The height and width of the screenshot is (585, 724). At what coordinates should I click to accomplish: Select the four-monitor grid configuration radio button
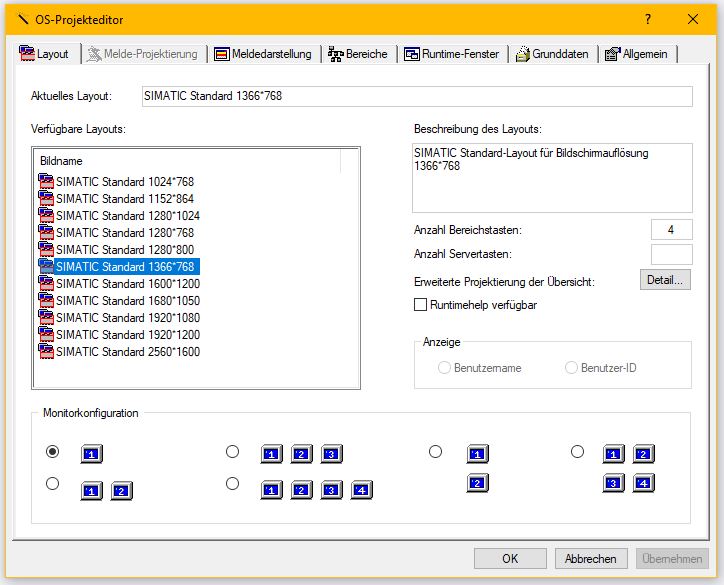pyautogui.click(x=577, y=452)
